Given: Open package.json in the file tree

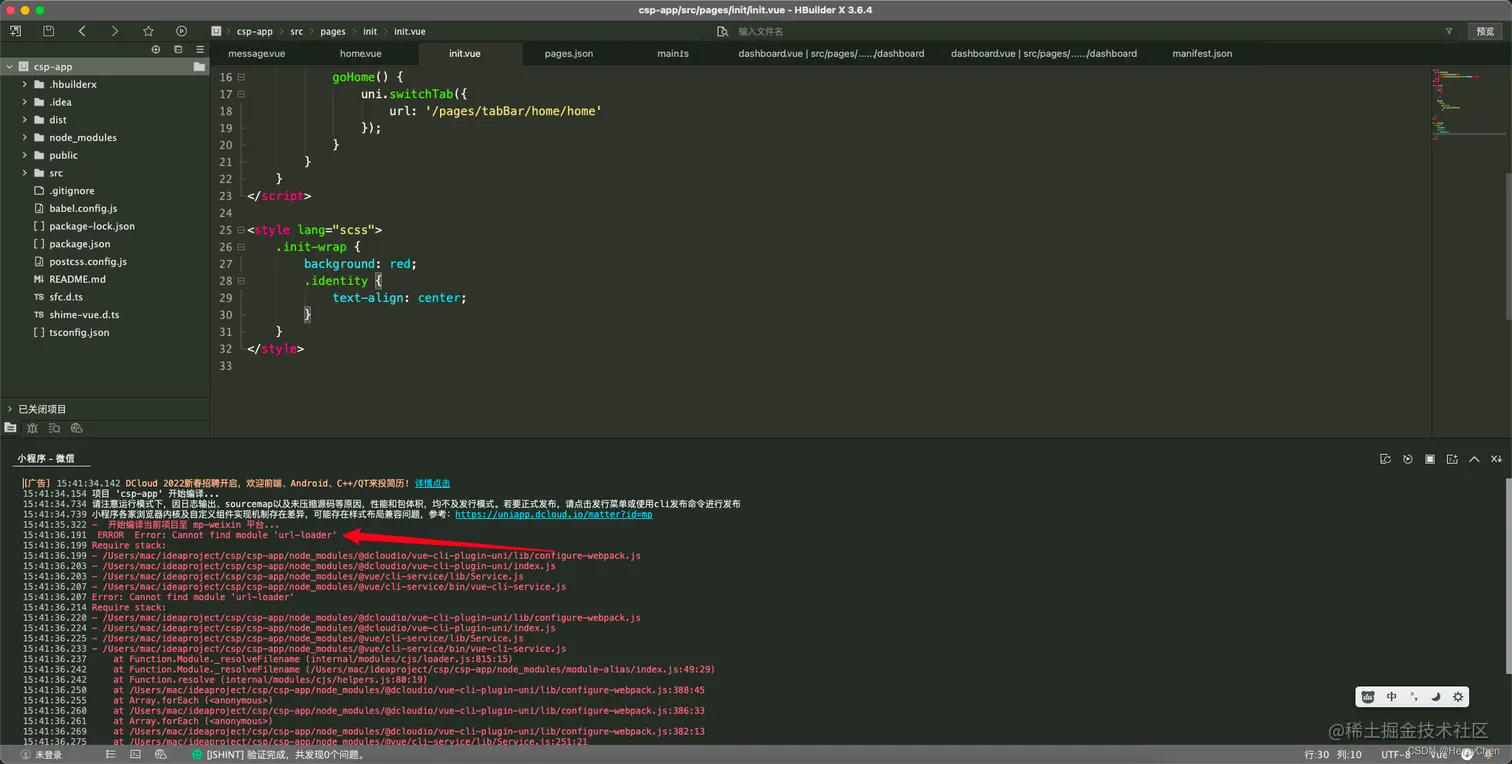Looking at the screenshot, I should [x=80, y=244].
